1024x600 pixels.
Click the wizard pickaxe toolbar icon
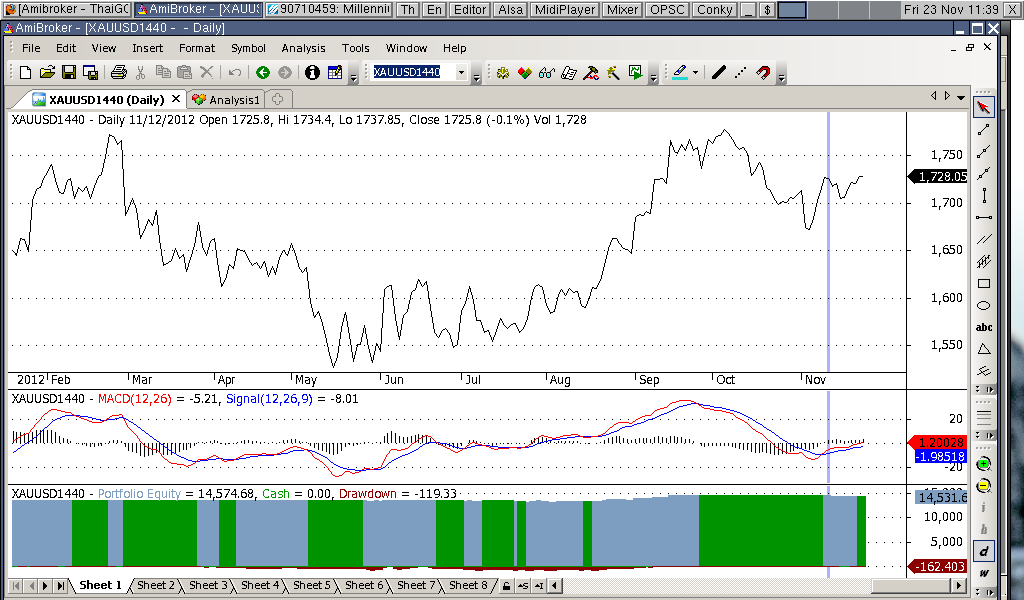[x=613, y=72]
